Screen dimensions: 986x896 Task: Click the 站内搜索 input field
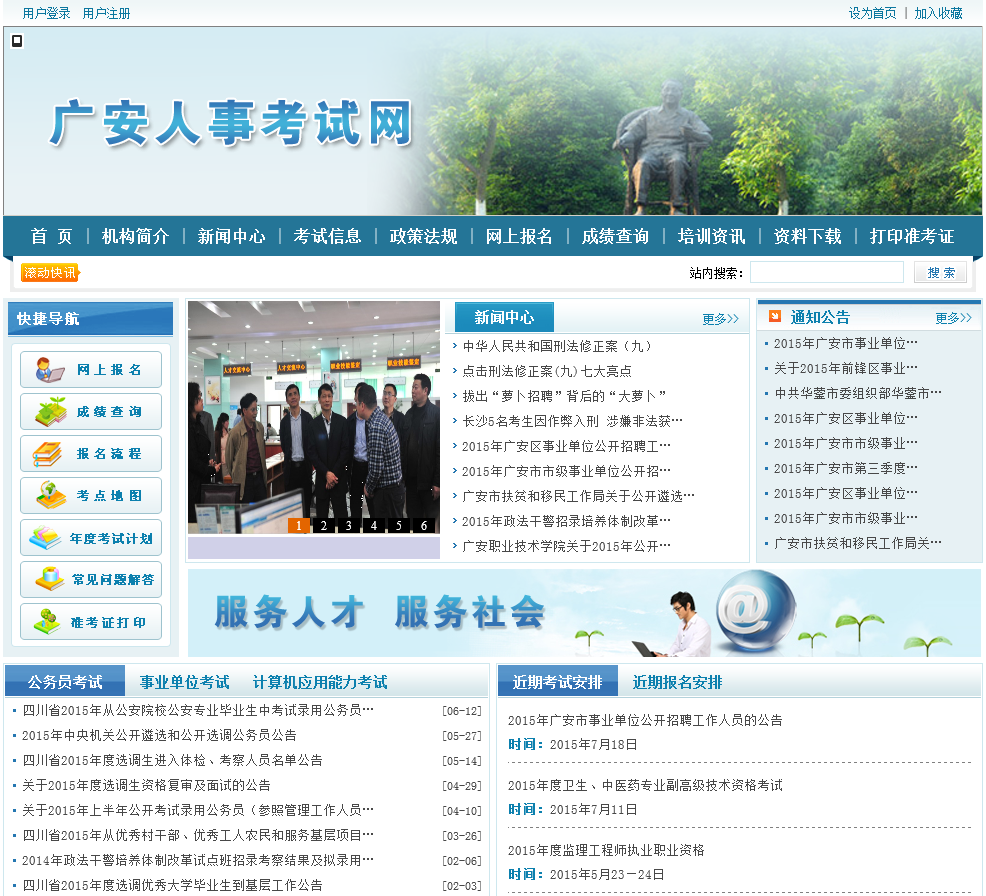(x=827, y=272)
